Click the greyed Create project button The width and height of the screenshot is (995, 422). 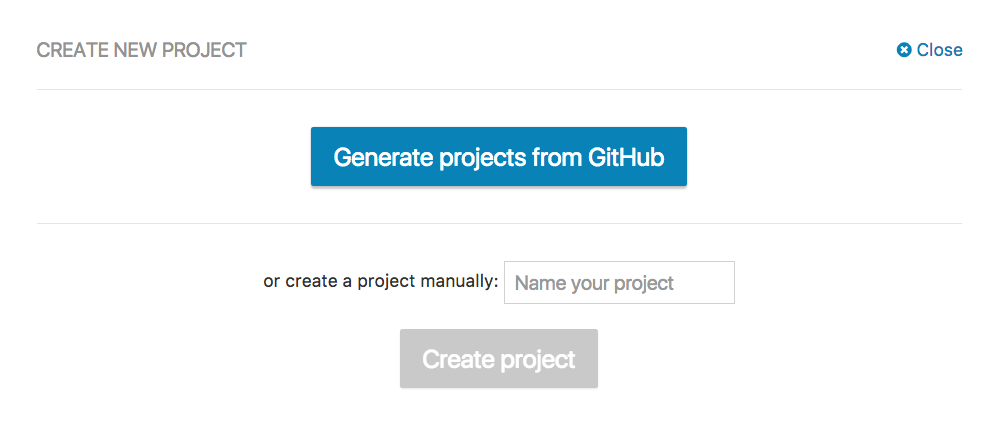(499, 359)
